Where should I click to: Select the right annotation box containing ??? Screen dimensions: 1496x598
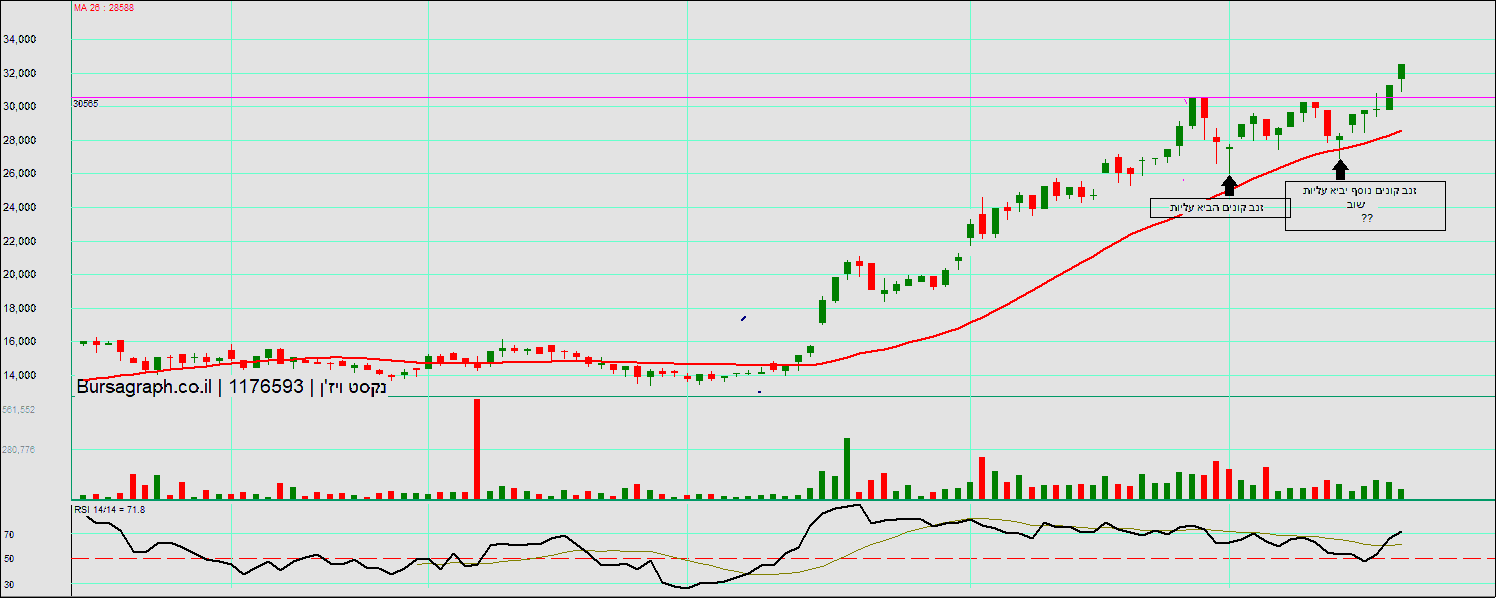(x=1365, y=206)
